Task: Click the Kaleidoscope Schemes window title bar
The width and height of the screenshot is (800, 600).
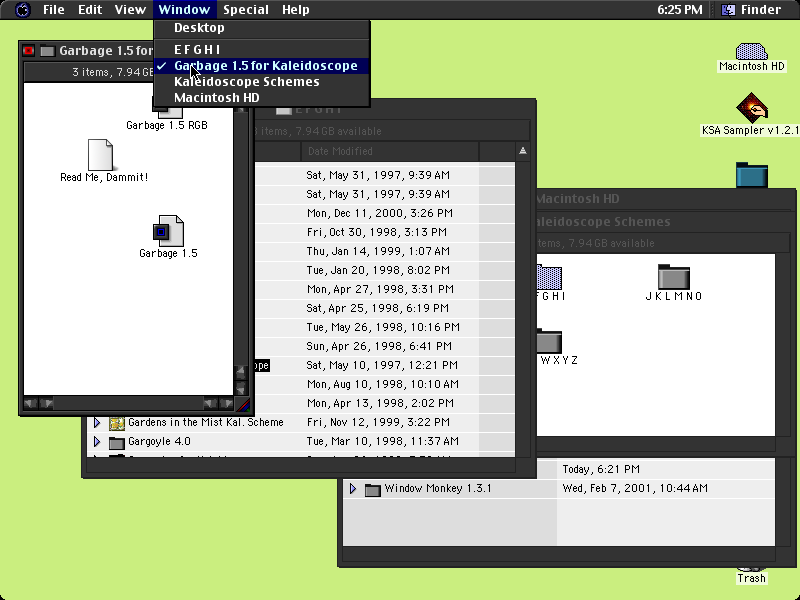Action: pos(665,222)
